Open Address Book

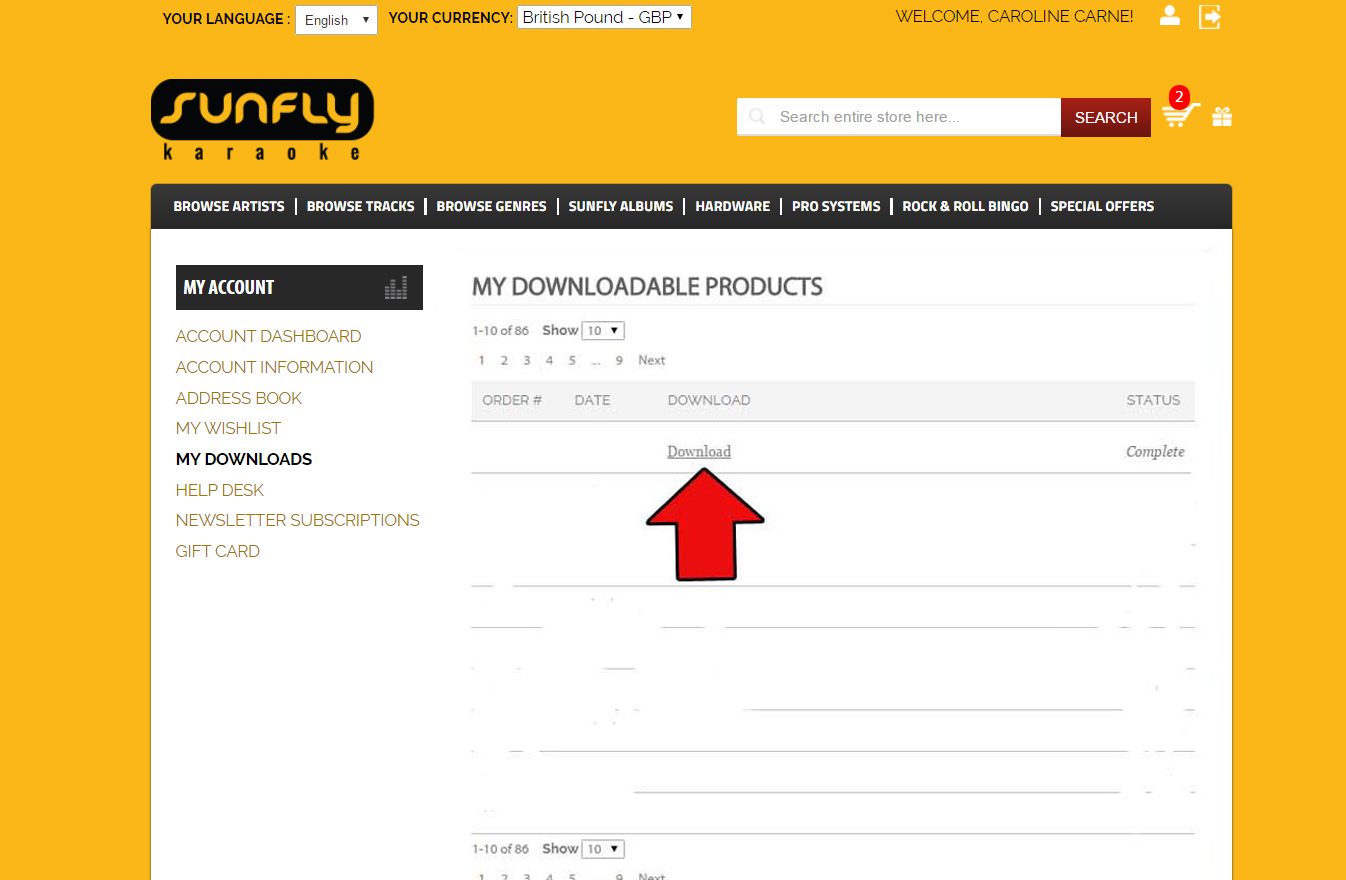click(x=239, y=398)
